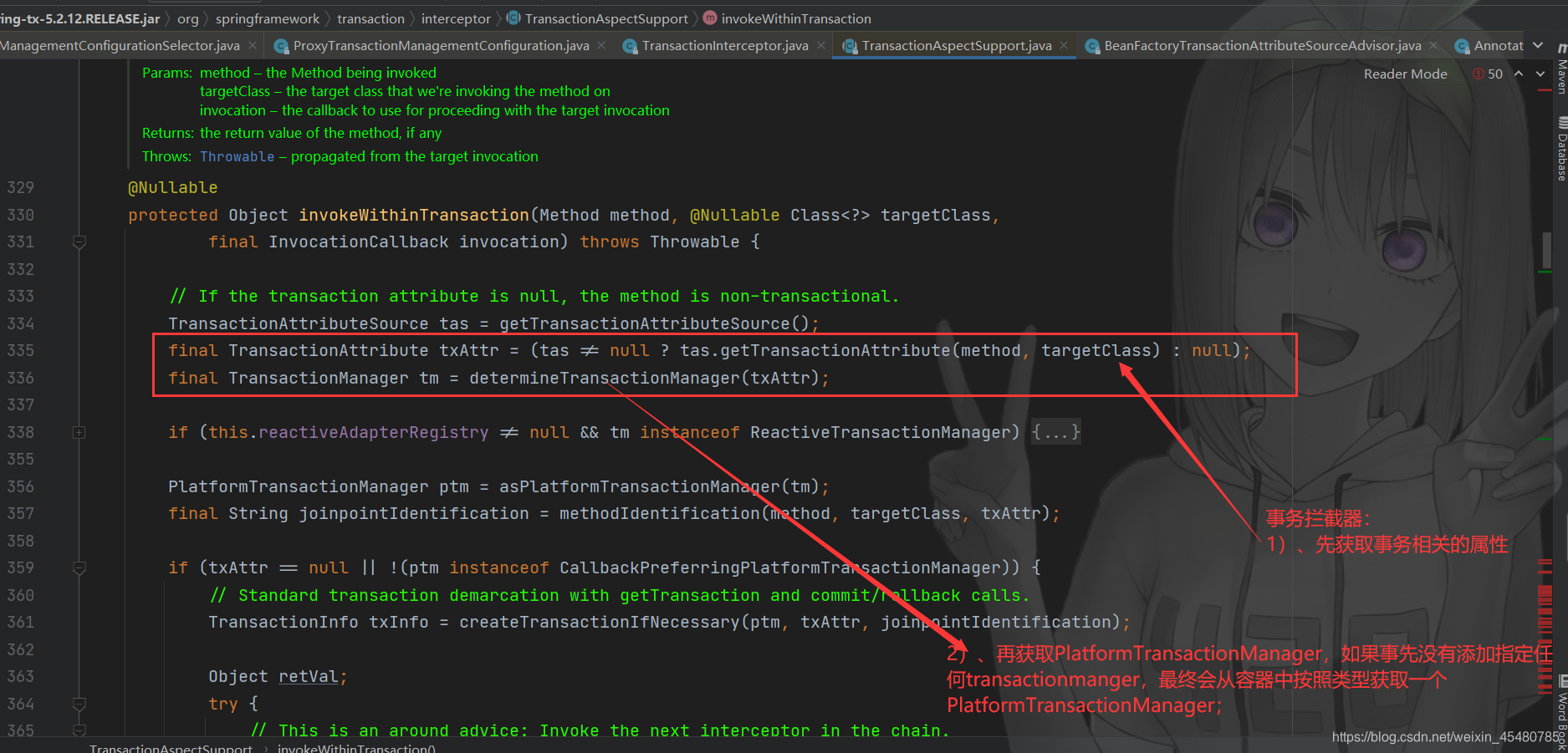The height and width of the screenshot is (753, 1568).
Task: Click the @Nullable annotation on line 329
Action: click(172, 188)
